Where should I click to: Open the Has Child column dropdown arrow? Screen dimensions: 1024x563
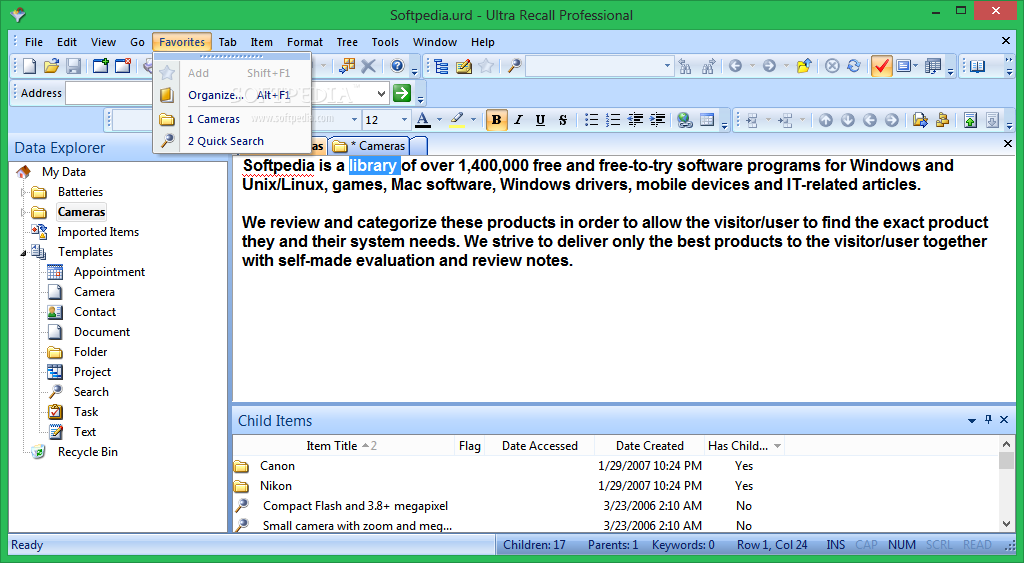pos(777,446)
